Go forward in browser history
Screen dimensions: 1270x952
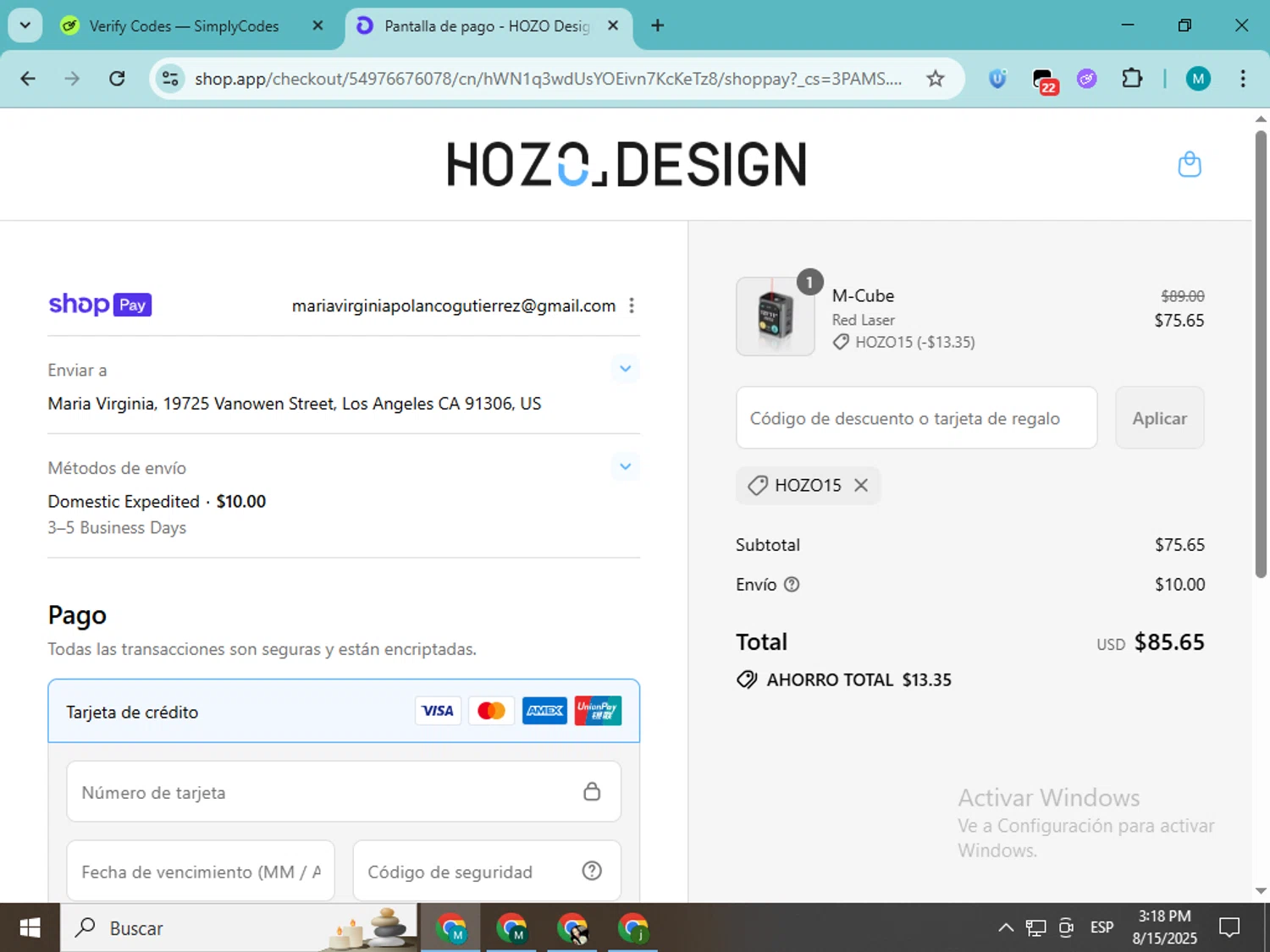(72, 79)
